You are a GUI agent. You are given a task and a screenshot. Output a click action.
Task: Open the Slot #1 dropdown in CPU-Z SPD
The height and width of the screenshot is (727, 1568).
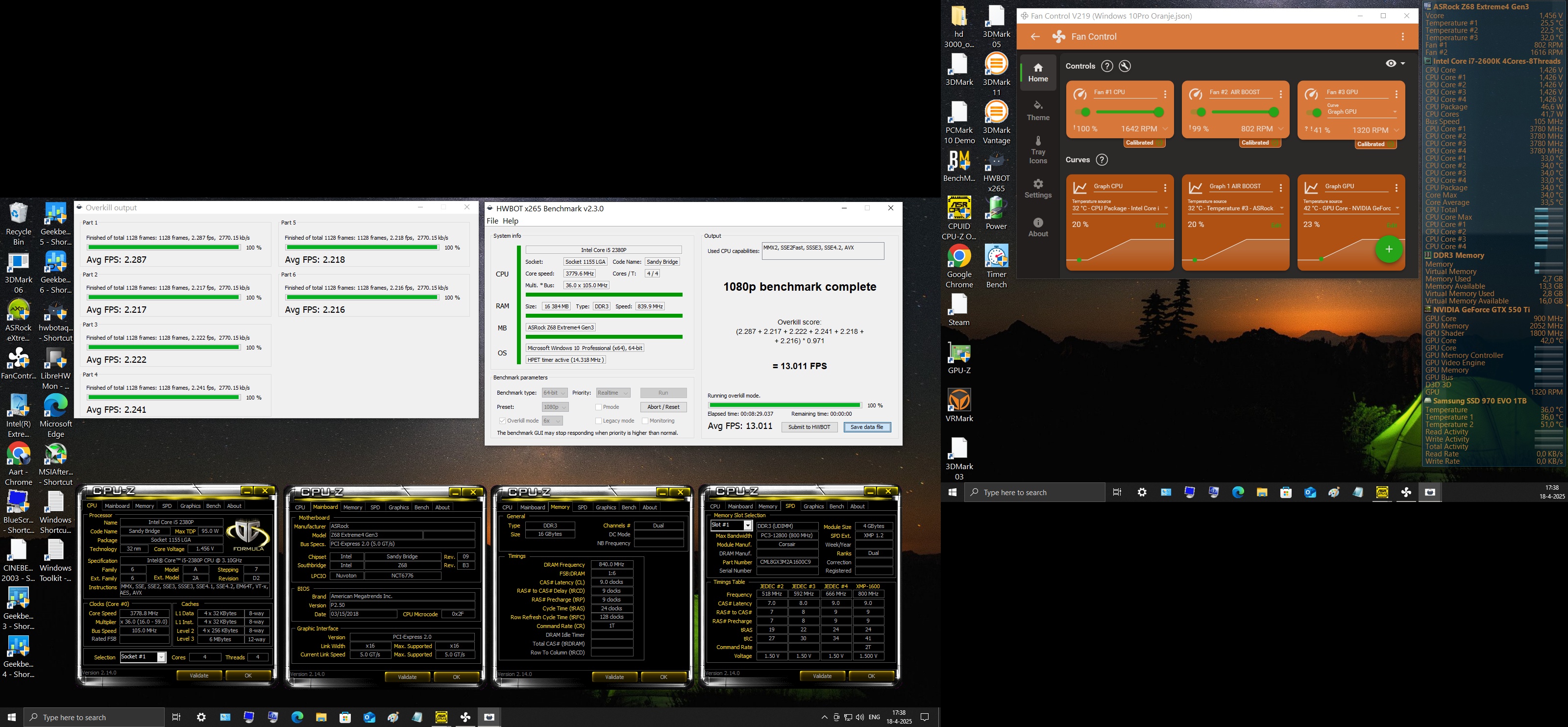click(731, 526)
